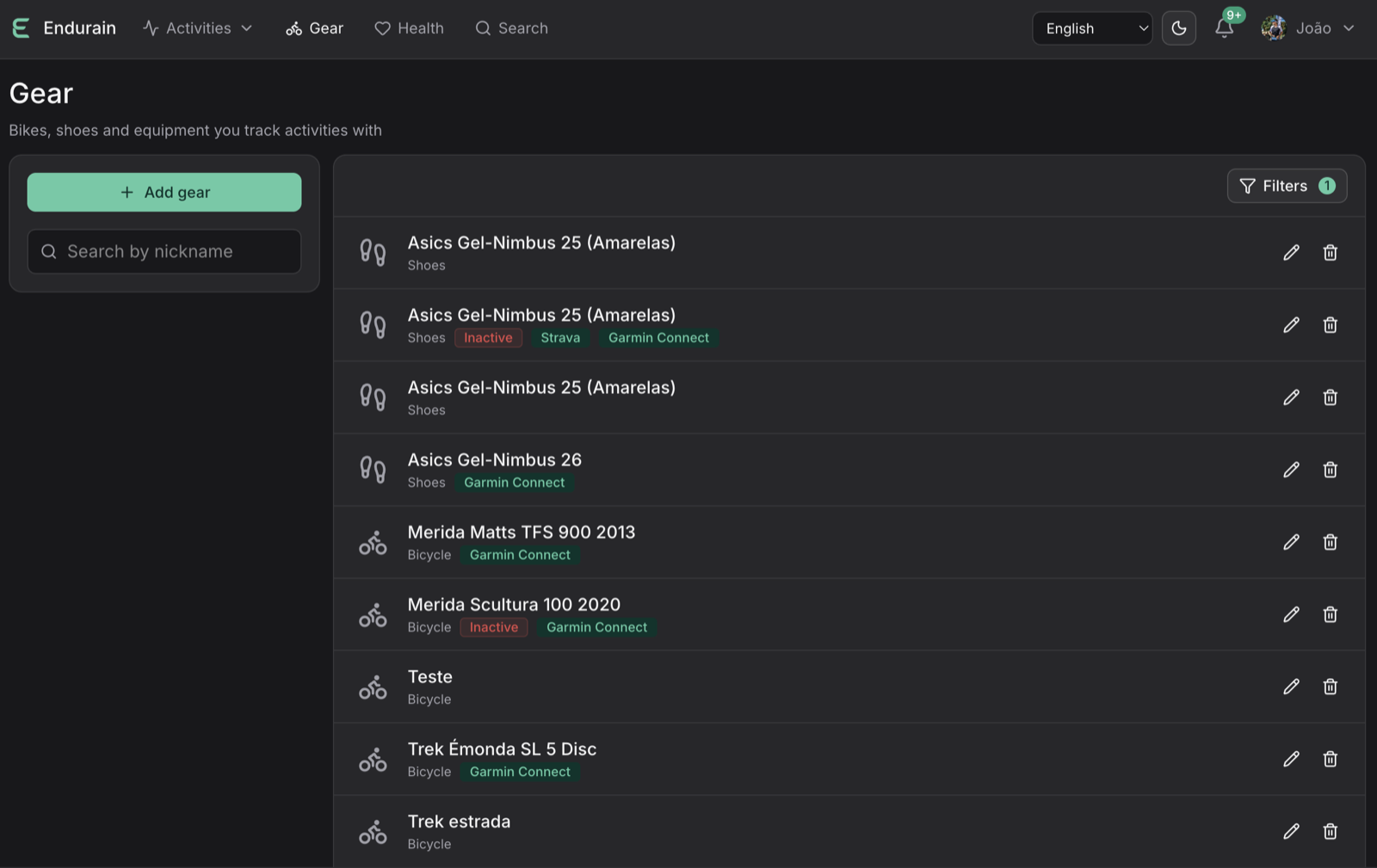Click the Inactive tag under Asics Gel-Nimbus 25
Image resolution: width=1377 pixels, height=868 pixels.
(488, 338)
